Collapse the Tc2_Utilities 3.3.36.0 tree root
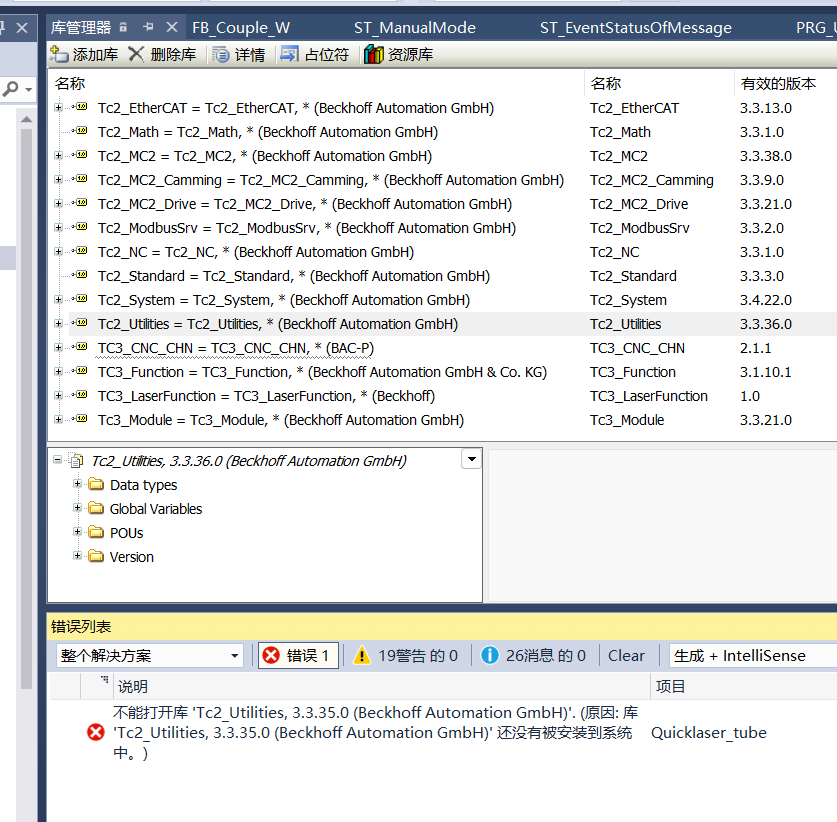 [58, 460]
